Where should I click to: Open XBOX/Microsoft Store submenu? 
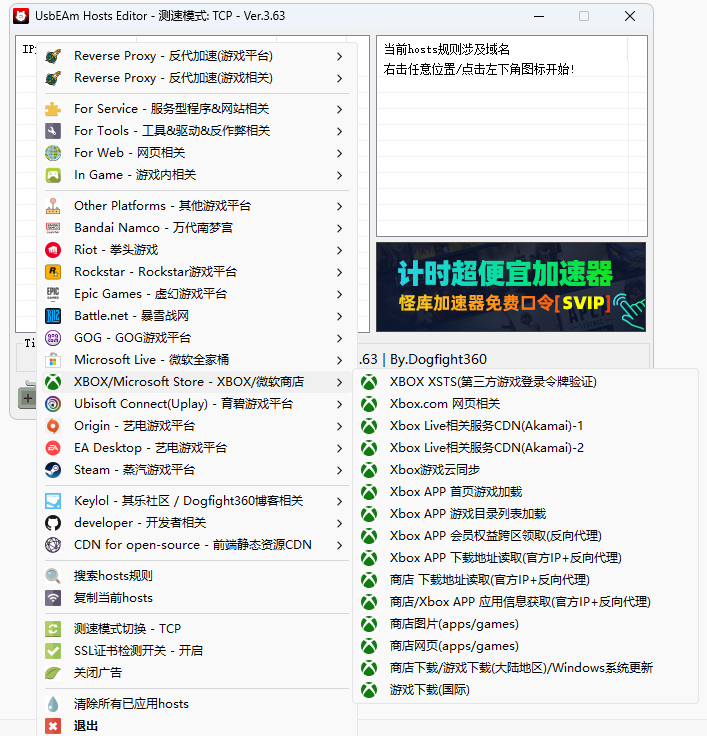(197, 382)
